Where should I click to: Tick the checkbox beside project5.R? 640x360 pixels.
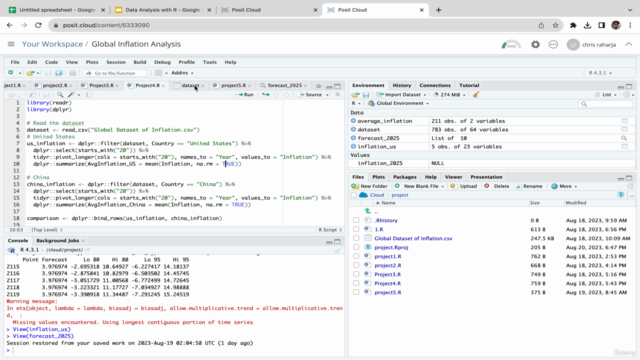356,292
